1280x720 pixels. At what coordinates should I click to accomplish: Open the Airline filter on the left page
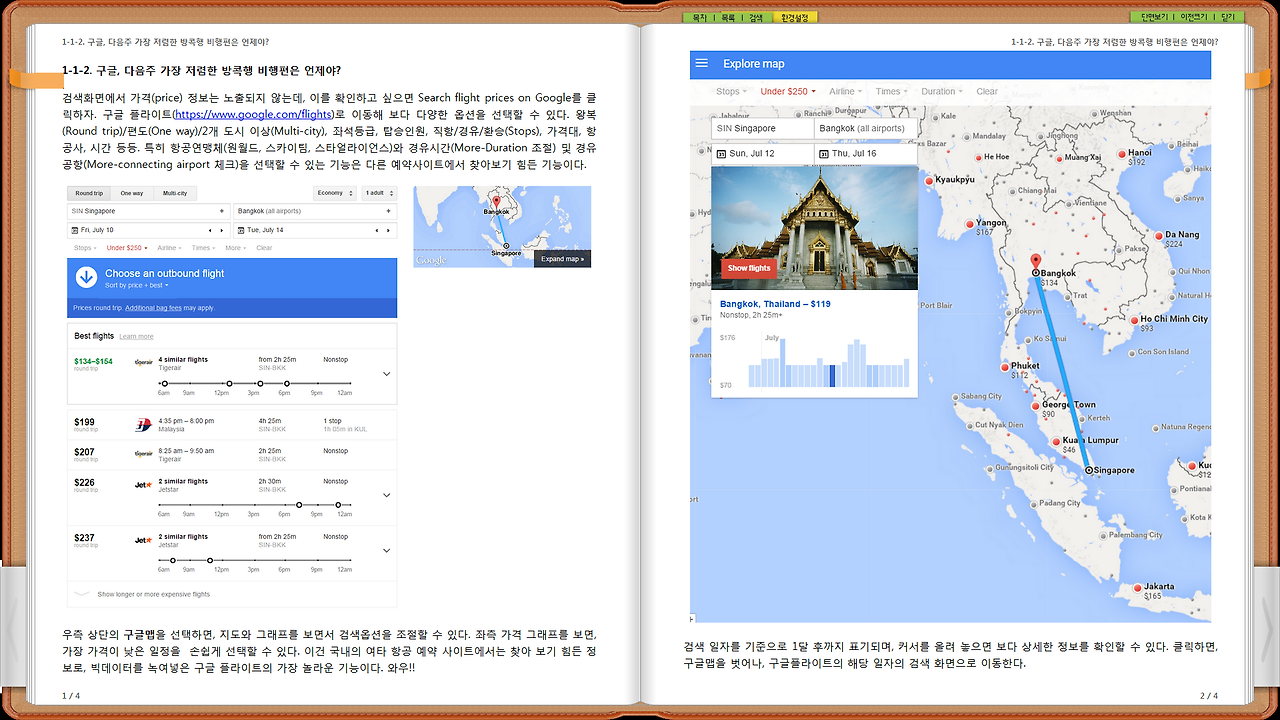[168, 248]
